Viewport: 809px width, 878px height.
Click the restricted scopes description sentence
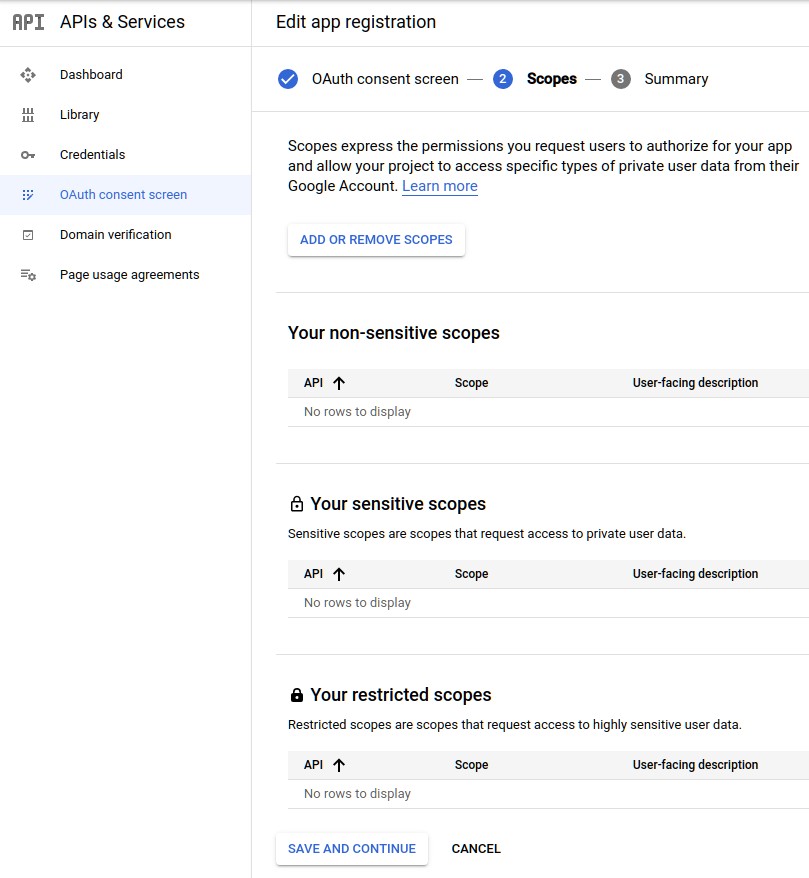pos(515,725)
